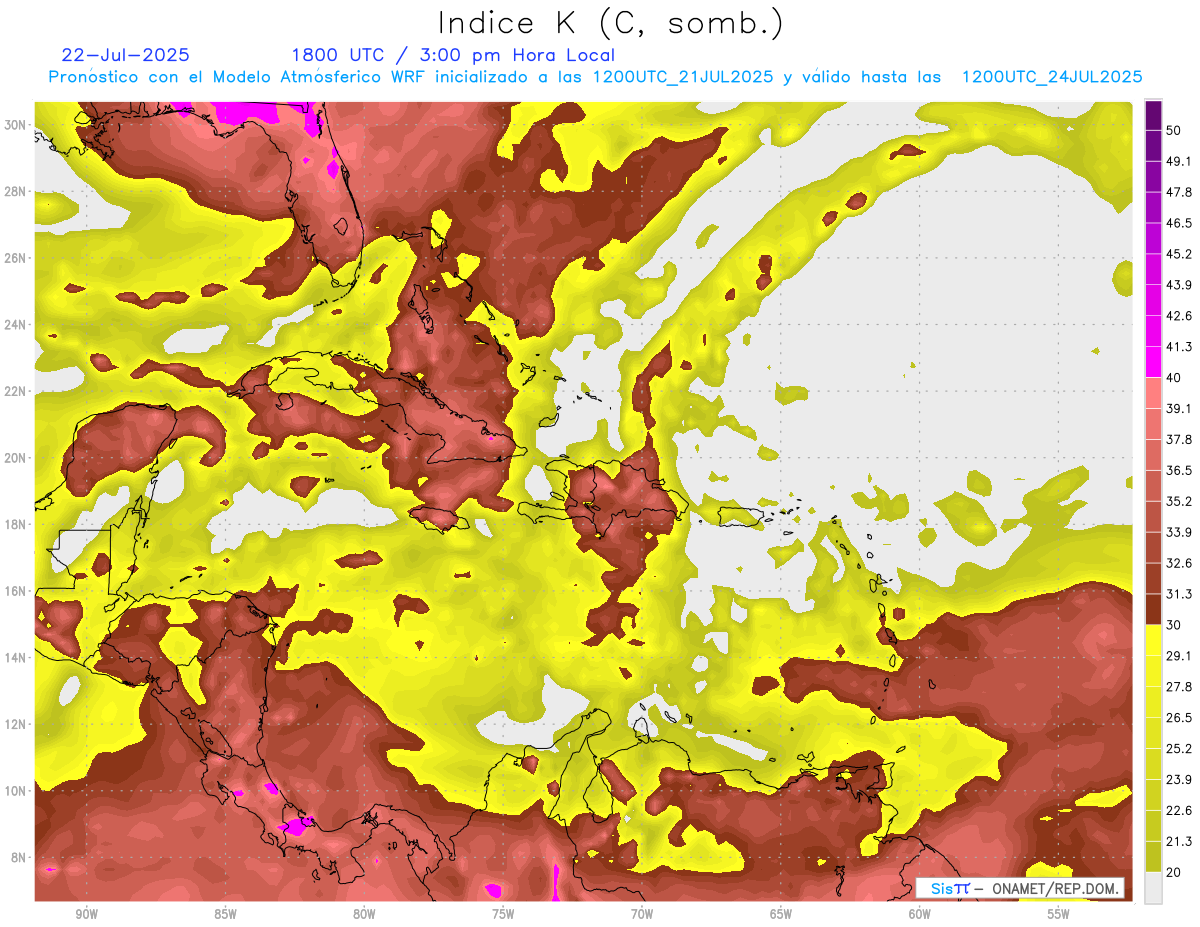This screenshot has width=1200, height=927.
Task: Click the '30N' latitude label
Action: [17, 125]
